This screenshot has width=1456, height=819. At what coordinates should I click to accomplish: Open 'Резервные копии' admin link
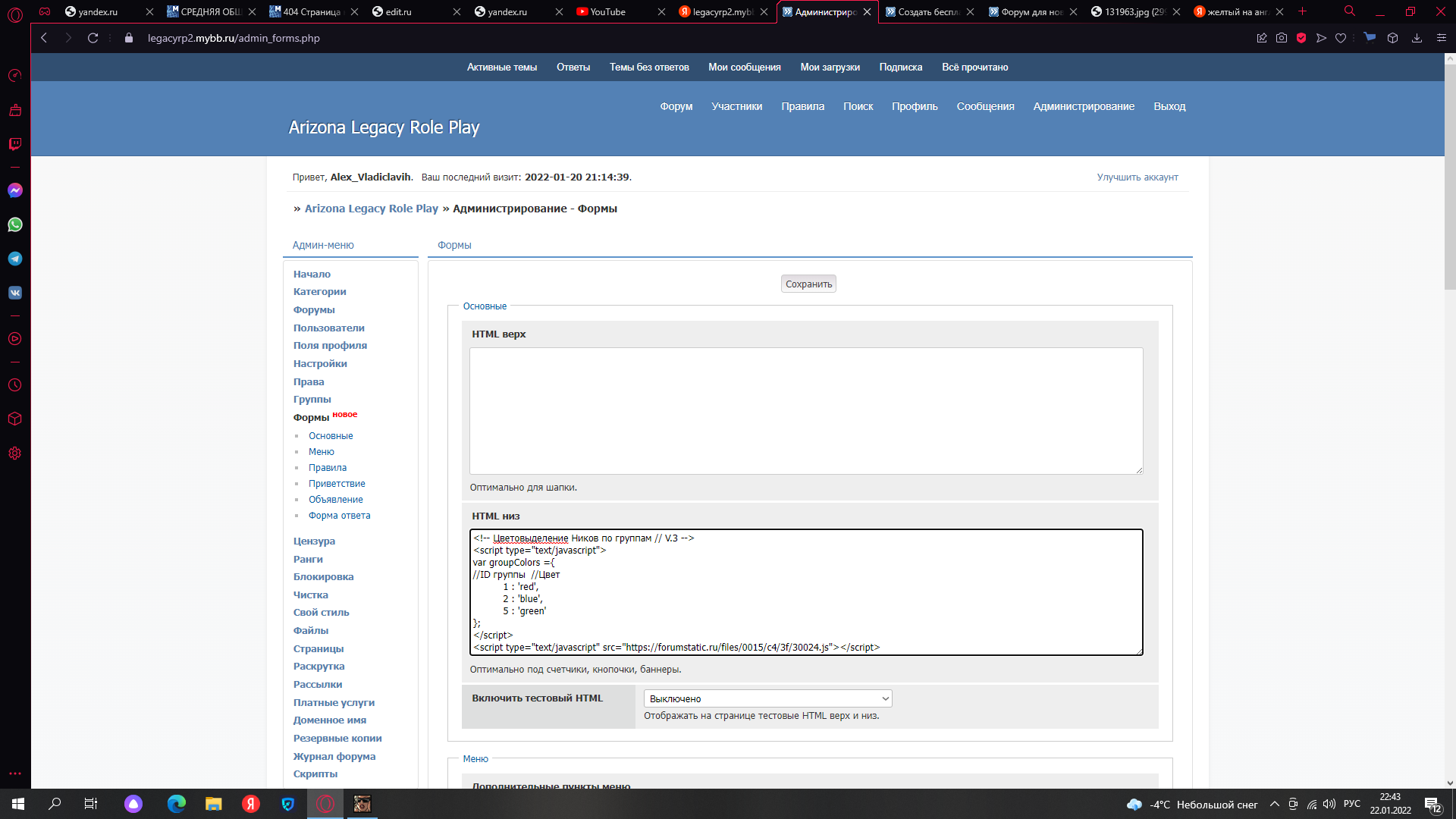[337, 738]
